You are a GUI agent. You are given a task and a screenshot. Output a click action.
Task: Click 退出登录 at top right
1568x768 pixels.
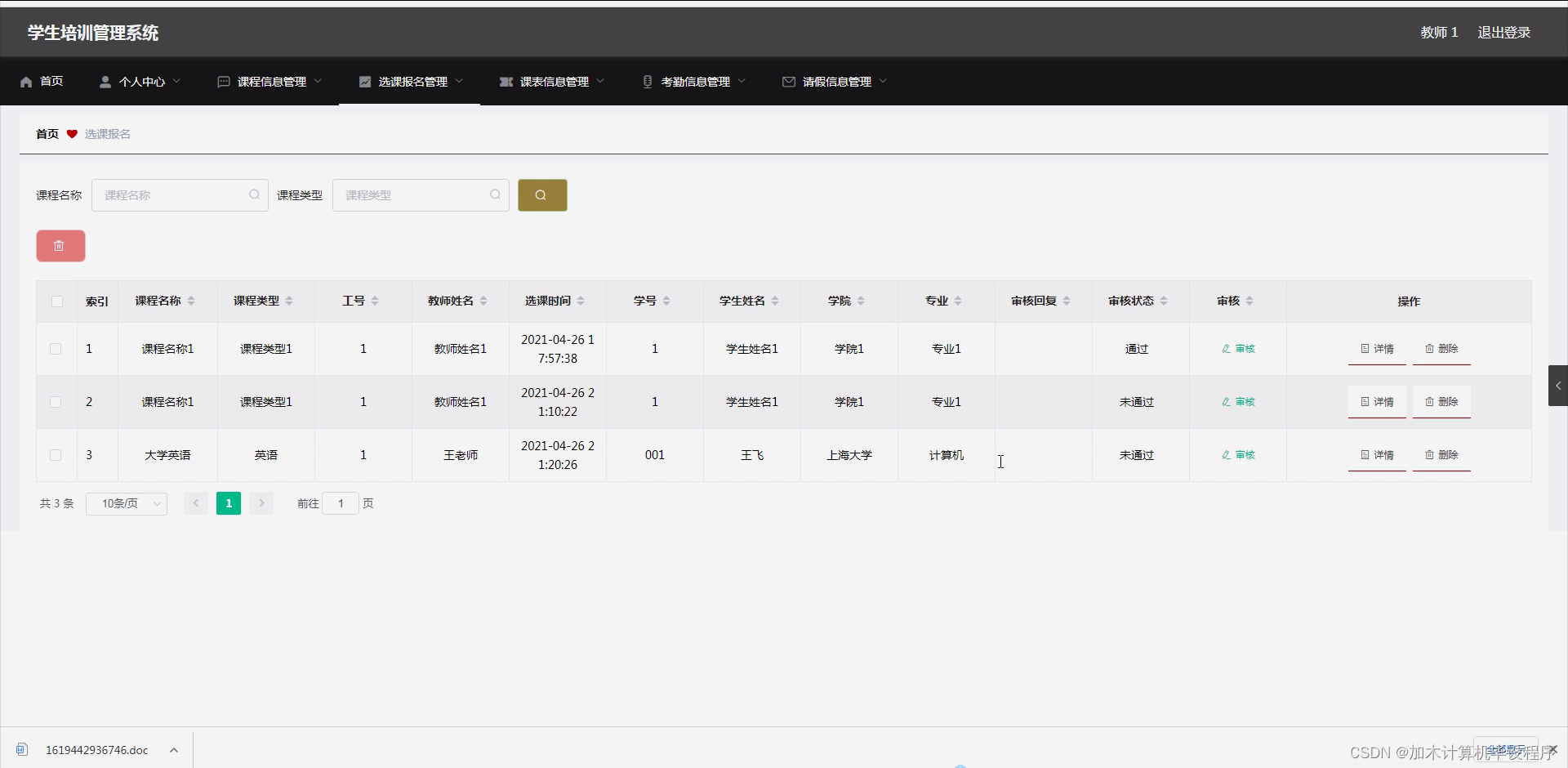[1504, 33]
